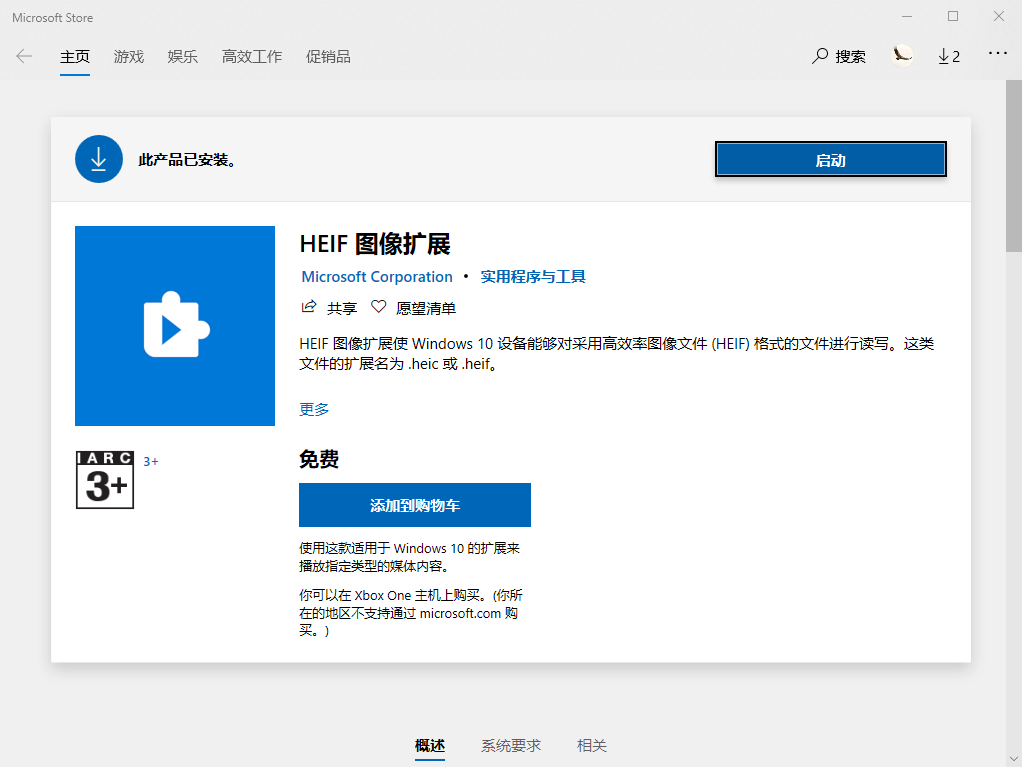Click the IARC 3+ rating badge

tap(105, 480)
